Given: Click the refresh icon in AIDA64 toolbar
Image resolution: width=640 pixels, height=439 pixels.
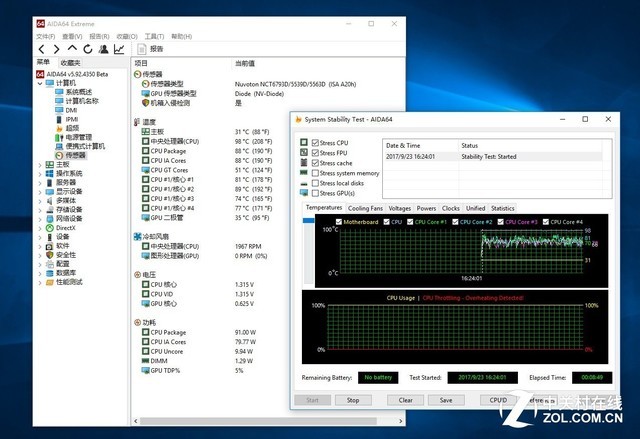Looking at the screenshot, I should (x=87, y=49).
